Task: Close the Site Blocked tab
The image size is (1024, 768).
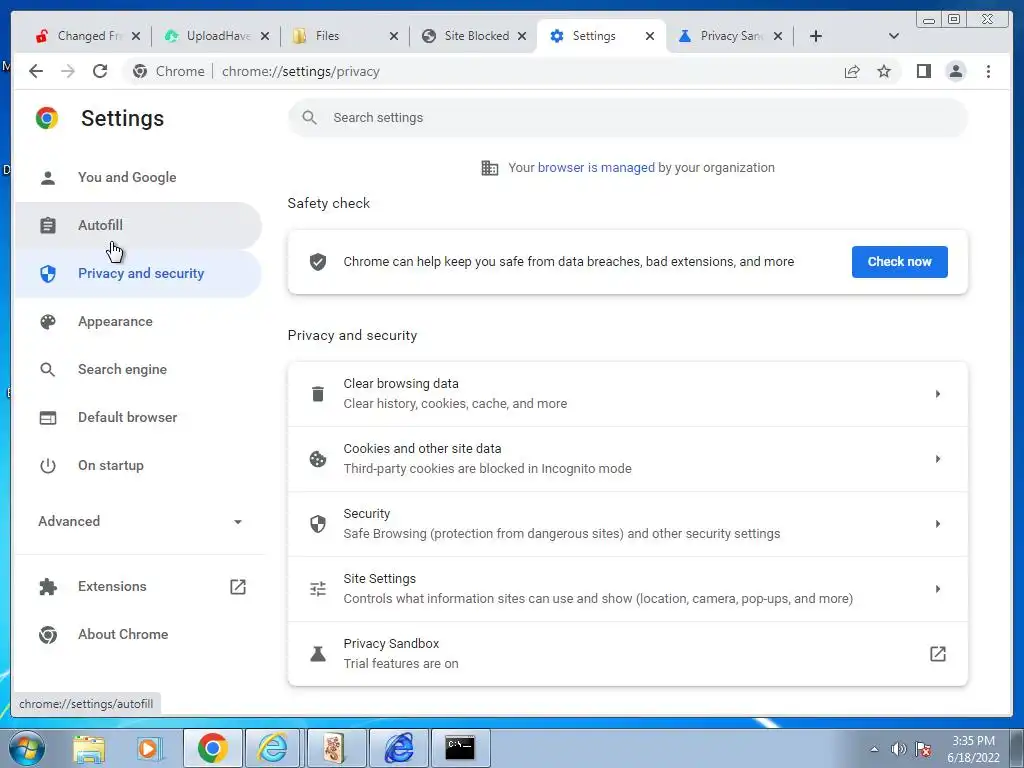Action: (x=522, y=36)
